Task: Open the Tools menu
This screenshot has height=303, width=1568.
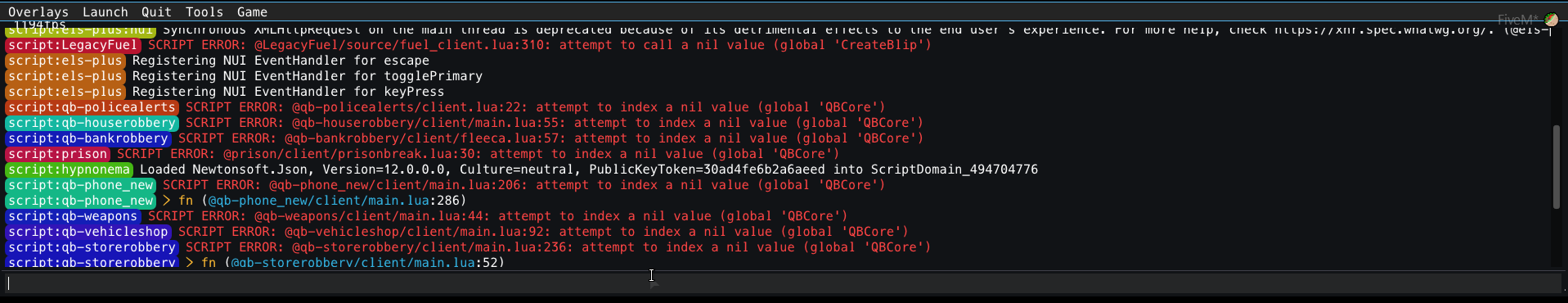Action: pyautogui.click(x=204, y=12)
